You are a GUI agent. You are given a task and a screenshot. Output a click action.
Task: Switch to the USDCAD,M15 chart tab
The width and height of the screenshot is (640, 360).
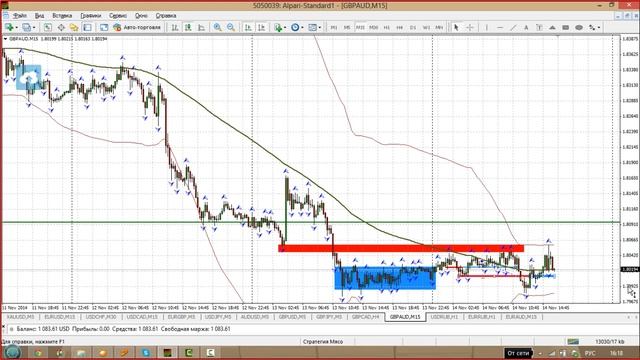point(142,317)
